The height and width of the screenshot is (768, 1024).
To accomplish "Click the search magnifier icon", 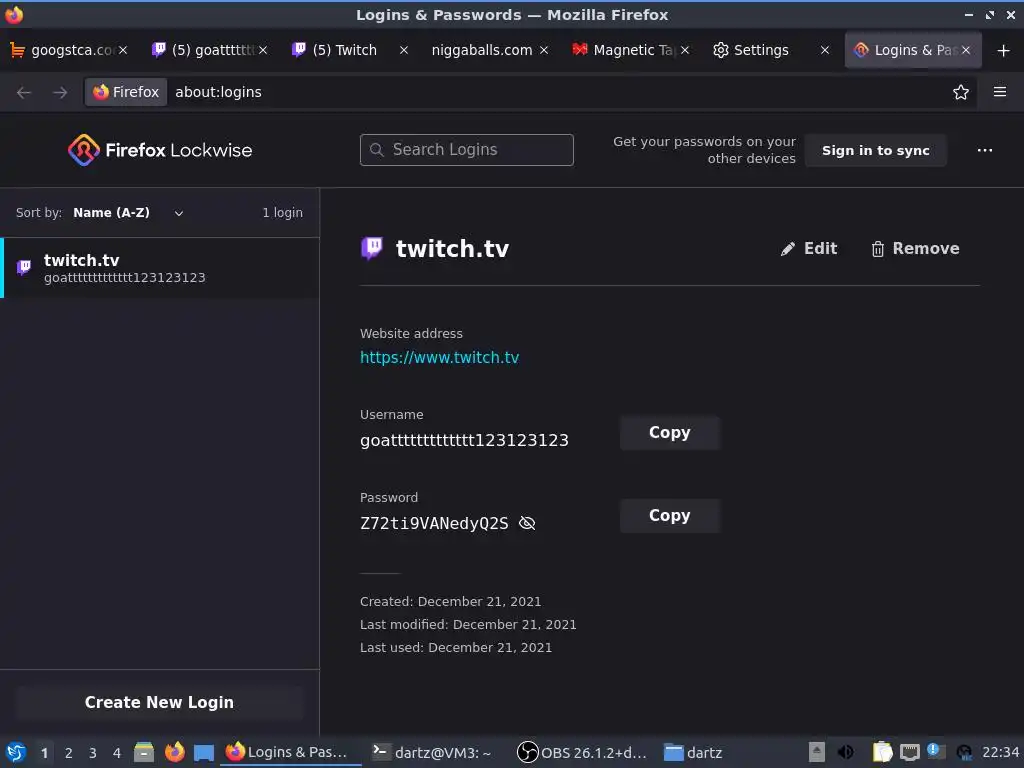I will [x=377, y=150].
